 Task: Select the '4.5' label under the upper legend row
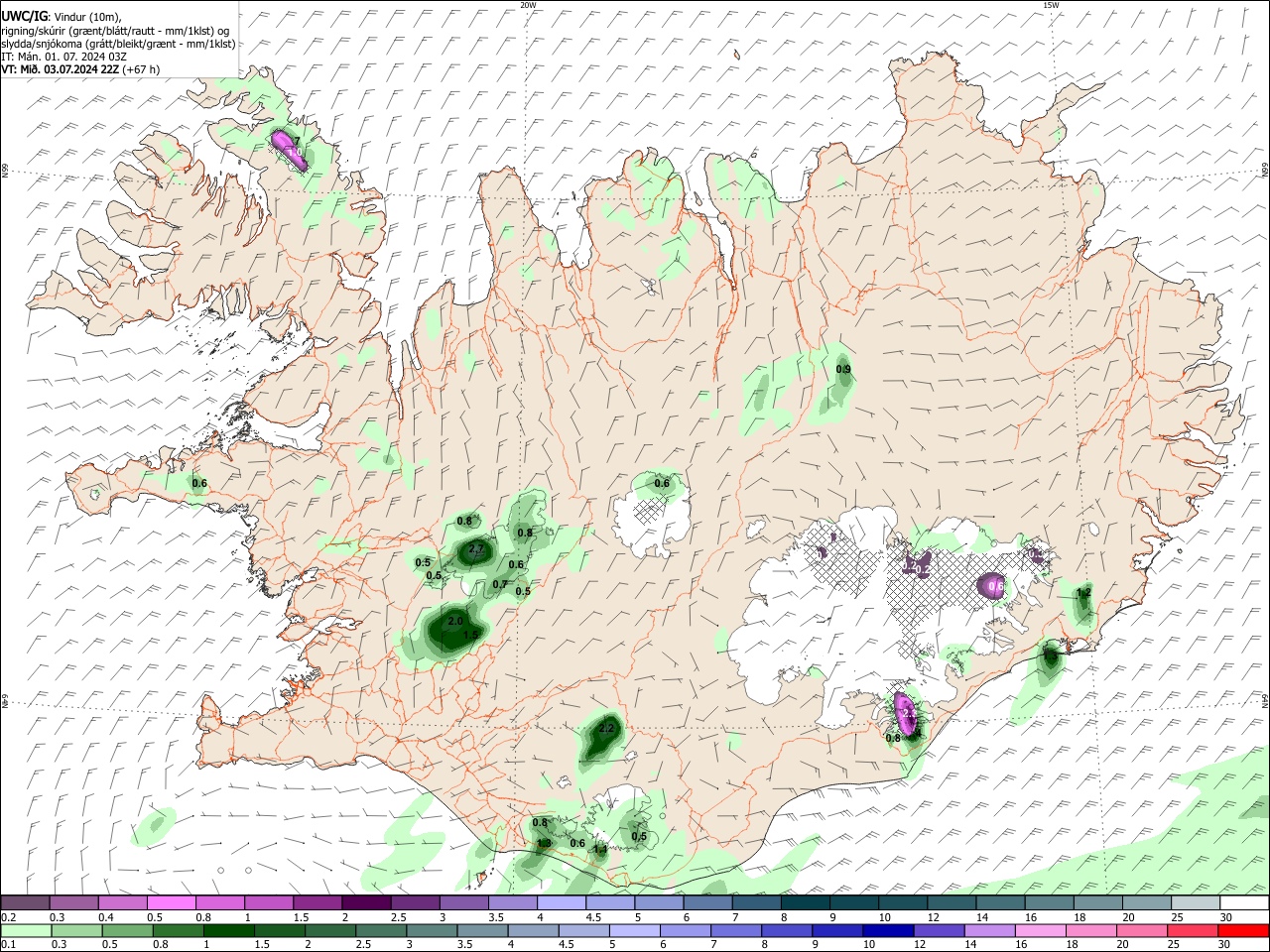point(592,917)
